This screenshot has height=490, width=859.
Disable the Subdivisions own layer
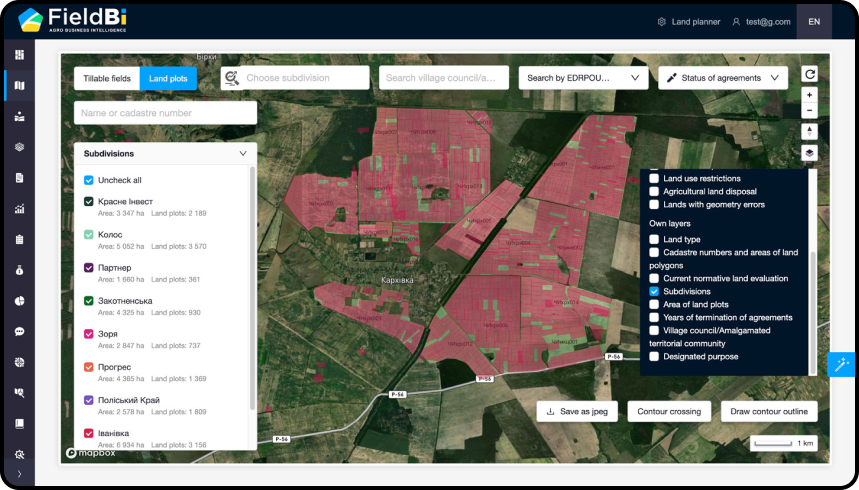[654, 292]
